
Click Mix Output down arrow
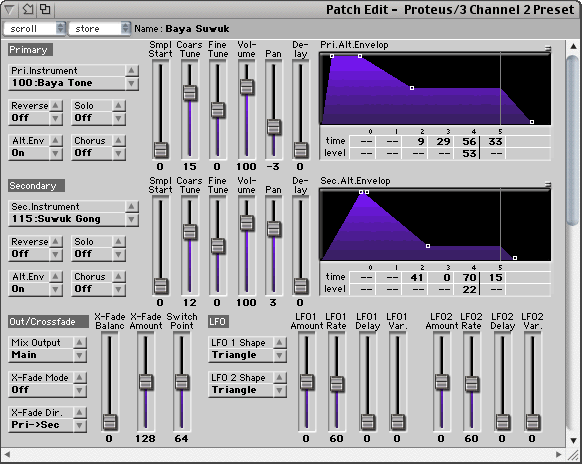click(x=79, y=355)
